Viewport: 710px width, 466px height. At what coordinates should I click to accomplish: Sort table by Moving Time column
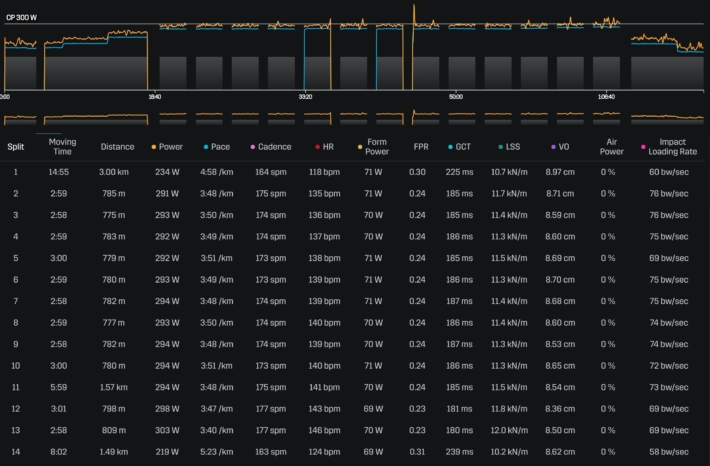[62, 147]
